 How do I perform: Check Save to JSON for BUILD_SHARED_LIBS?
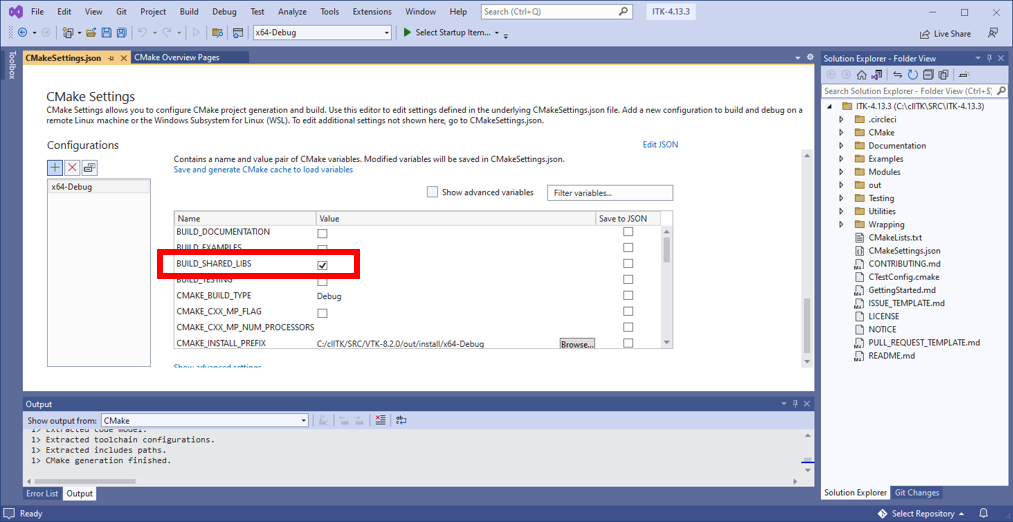tap(627, 264)
